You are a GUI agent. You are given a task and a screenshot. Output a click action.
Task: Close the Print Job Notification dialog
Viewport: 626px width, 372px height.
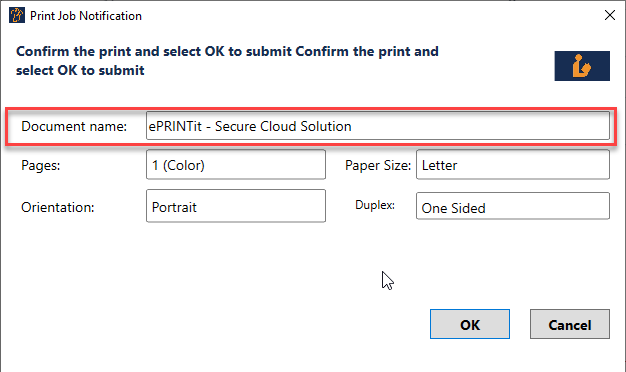pyautogui.click(x=610, y=16)
